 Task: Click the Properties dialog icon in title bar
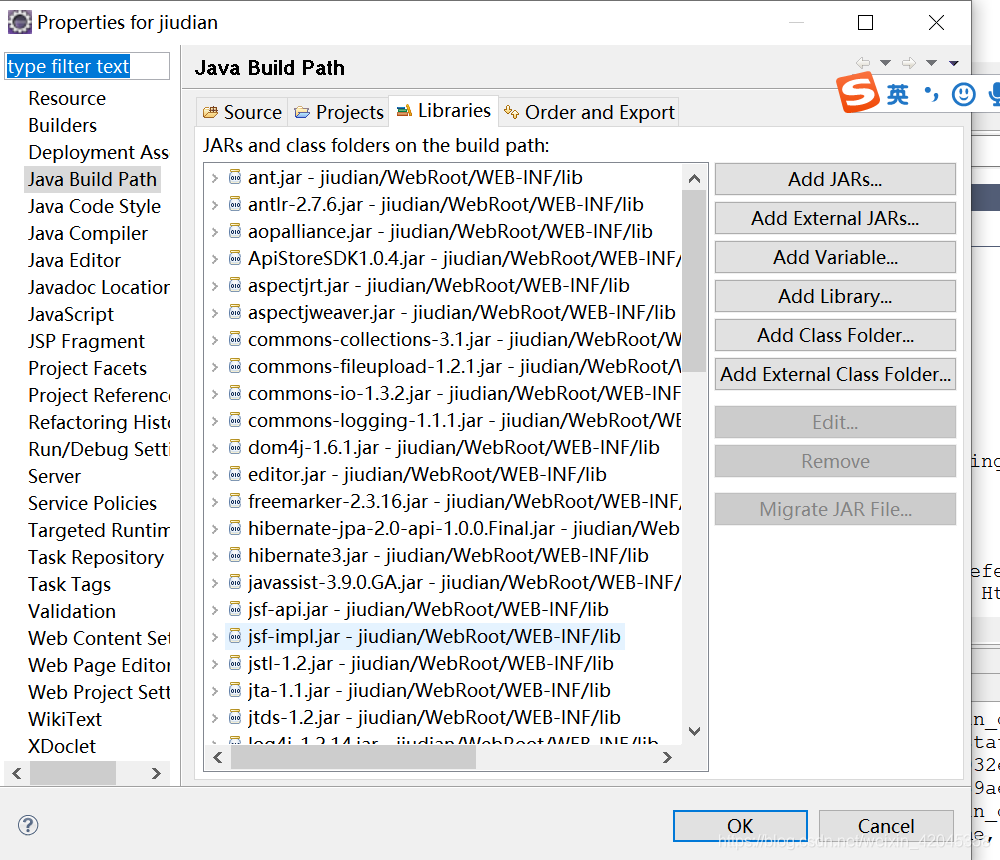coord(19,21)
